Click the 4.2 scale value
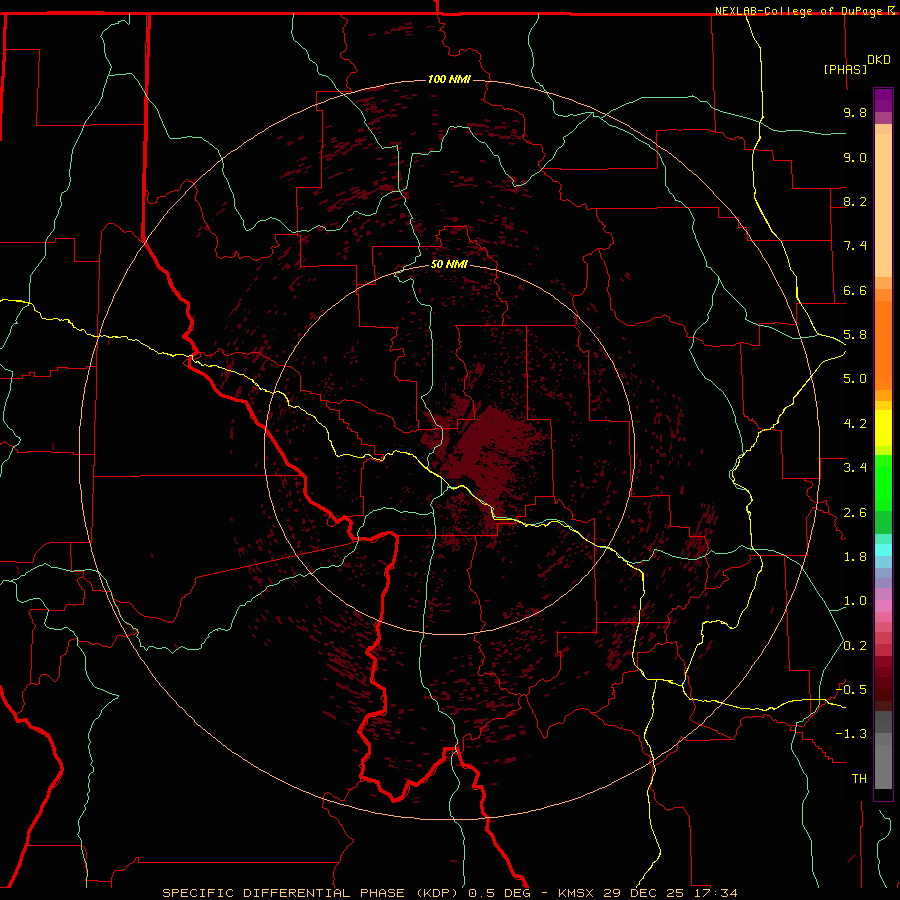The width and height of the screenshot is (900, 900). click(855, 424)
